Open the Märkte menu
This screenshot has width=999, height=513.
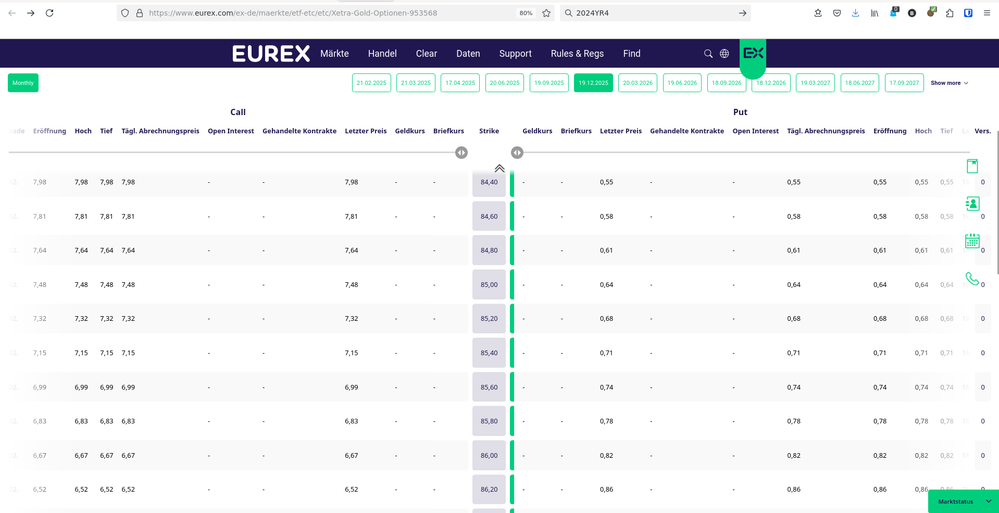[x=334, y=54]
